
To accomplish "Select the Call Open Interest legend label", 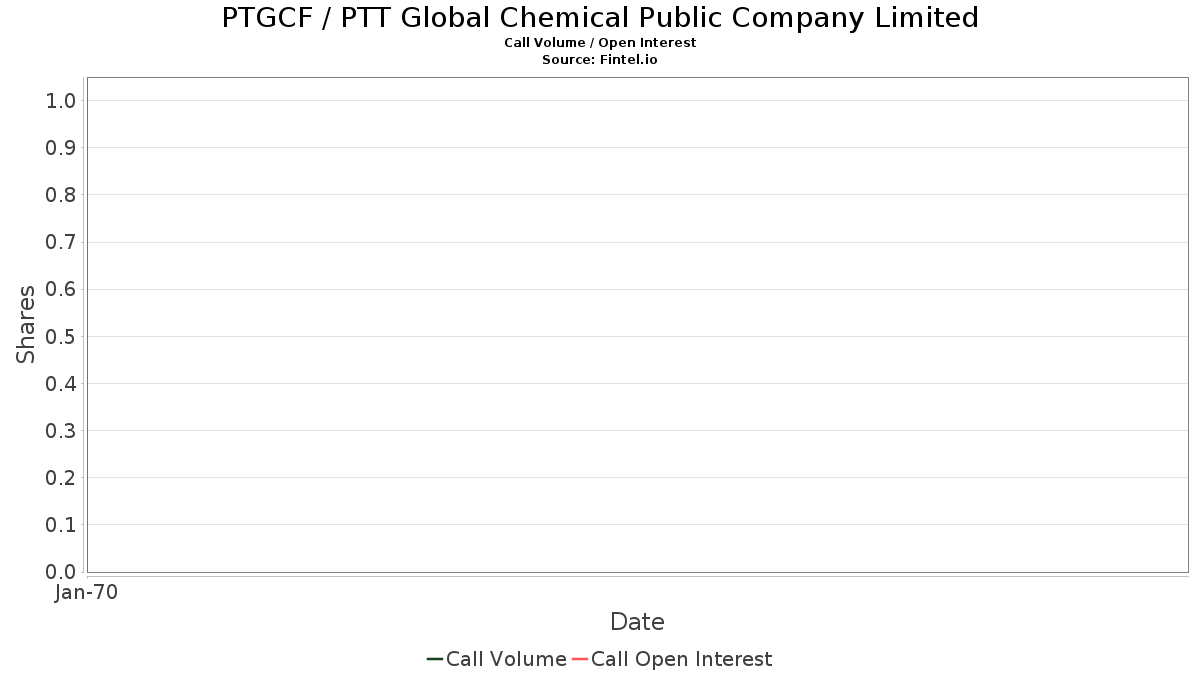I will point(681,659).
